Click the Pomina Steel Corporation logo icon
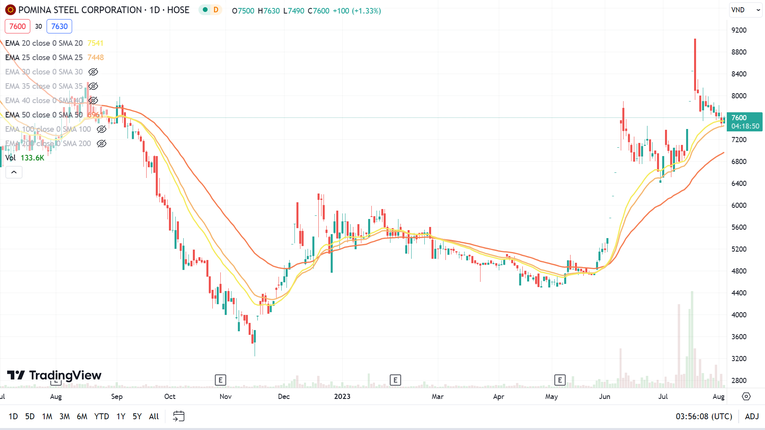Image resolution: width=765 pixels, height=430 pixels. pyautogui.click(x=10, y=10)
